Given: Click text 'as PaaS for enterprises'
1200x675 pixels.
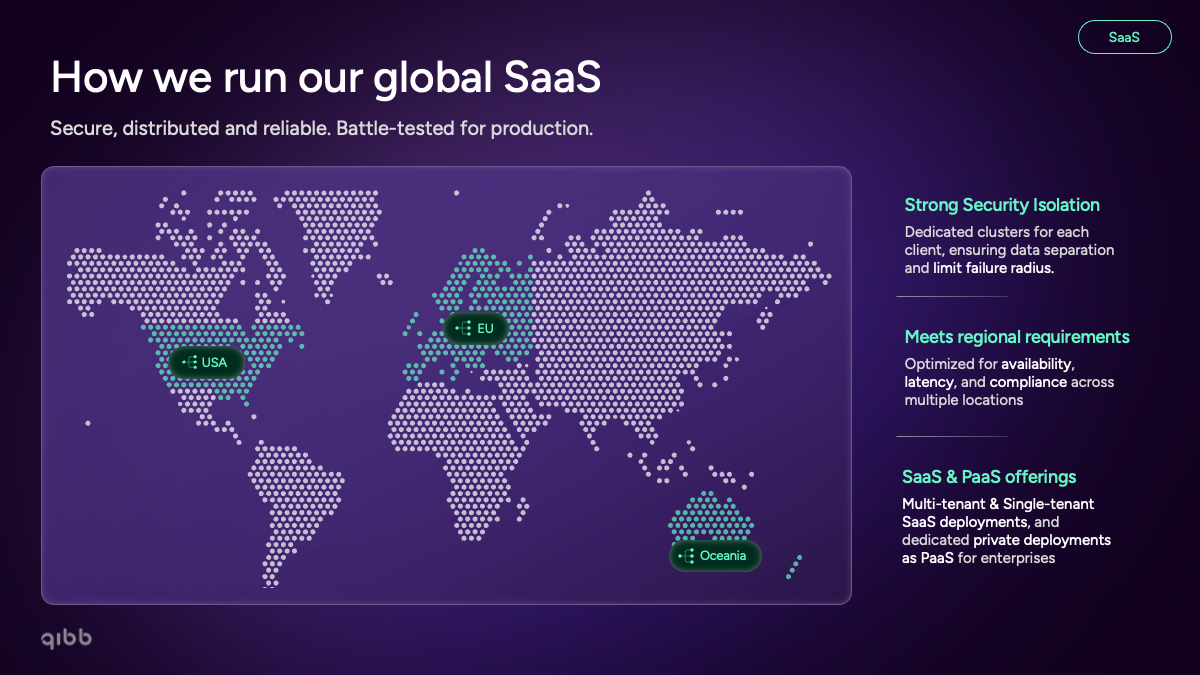Looking at the screenshot, I should pos(979,558).
